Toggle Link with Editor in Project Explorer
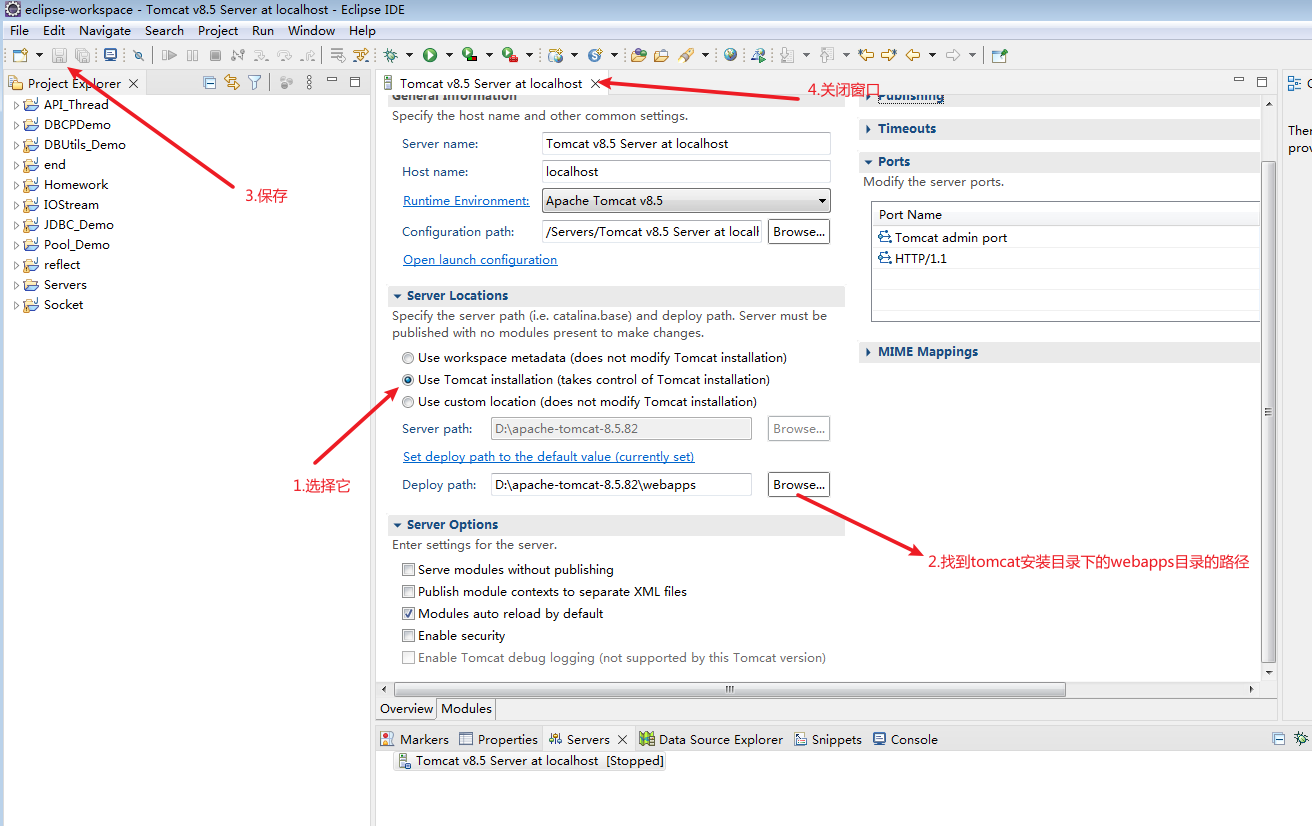 [232, 83]
